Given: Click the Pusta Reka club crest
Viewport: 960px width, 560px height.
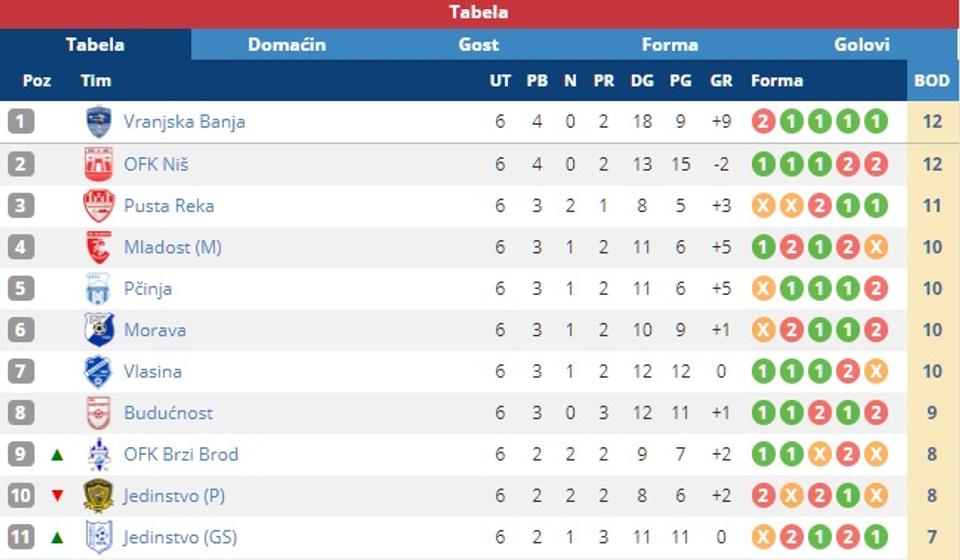Looking at the screenshot, I should tap(98, 206).
